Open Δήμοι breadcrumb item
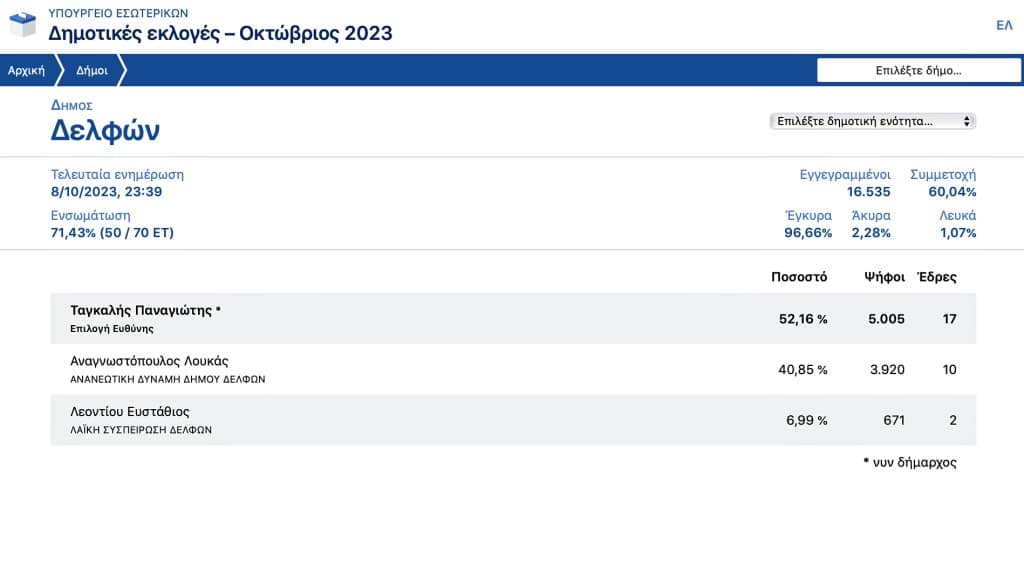This screenshot has height=567, width=1024. click(93, 70)
